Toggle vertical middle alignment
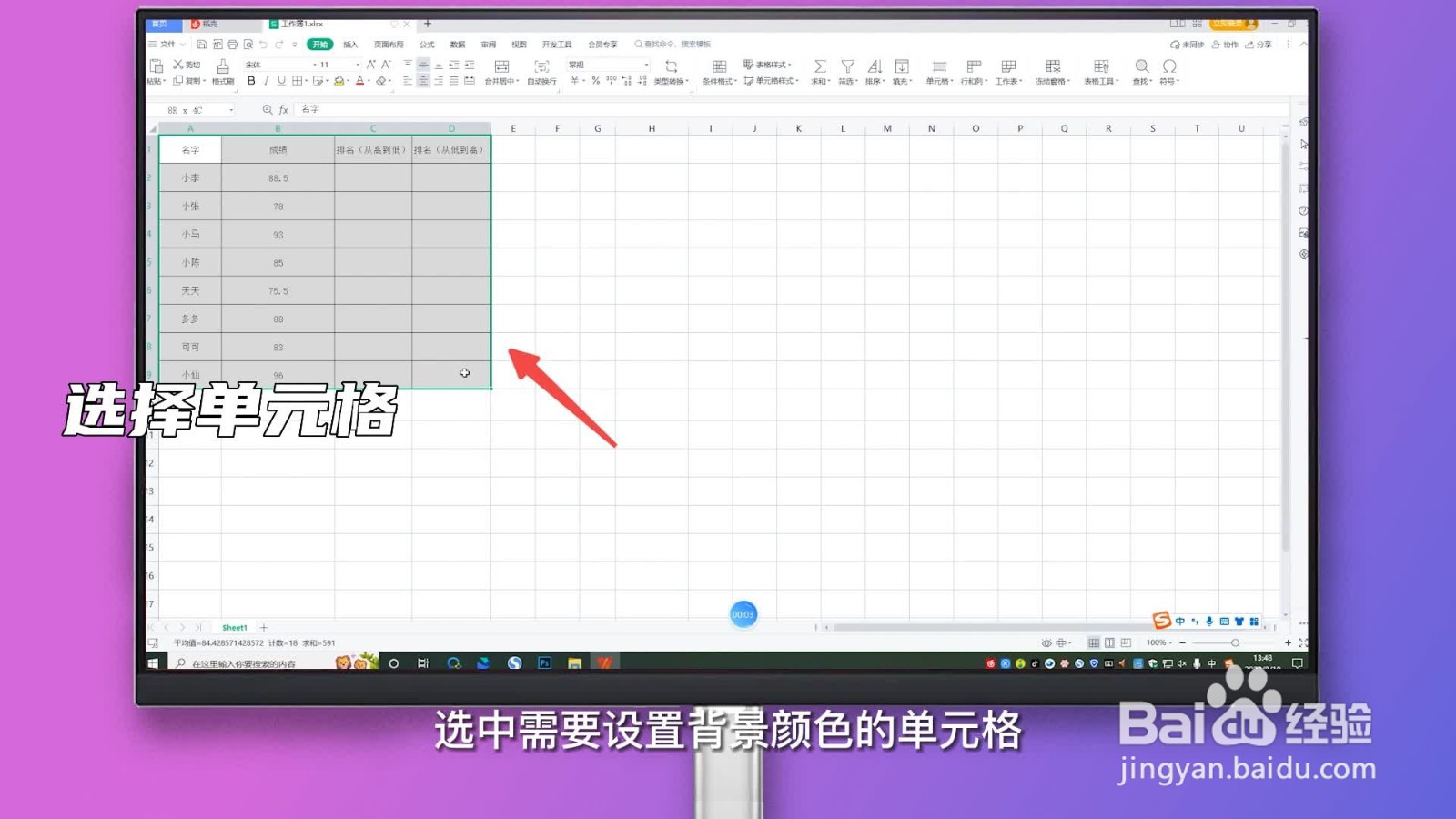Viewport: 1456px width, 819px height. [423, 65]
